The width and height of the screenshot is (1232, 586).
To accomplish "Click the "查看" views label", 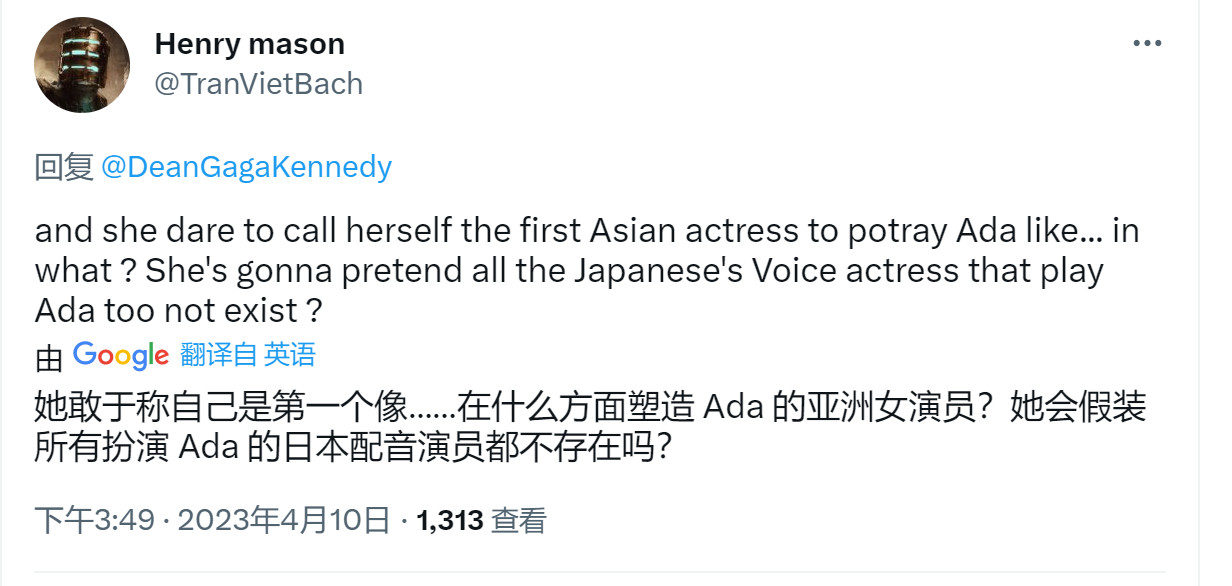I will [519, 520].
